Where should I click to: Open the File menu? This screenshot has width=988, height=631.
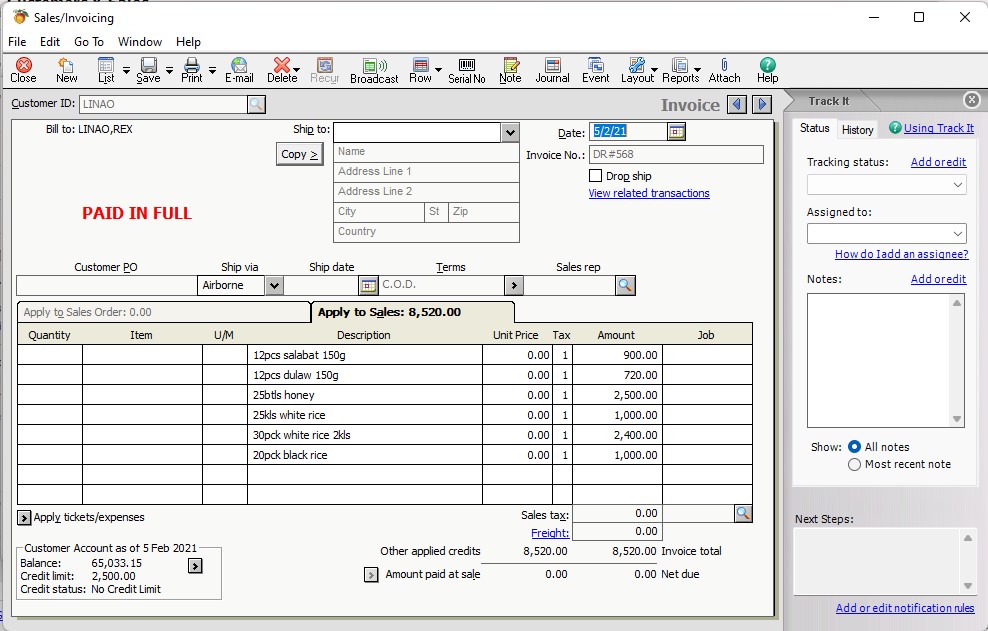17,42
